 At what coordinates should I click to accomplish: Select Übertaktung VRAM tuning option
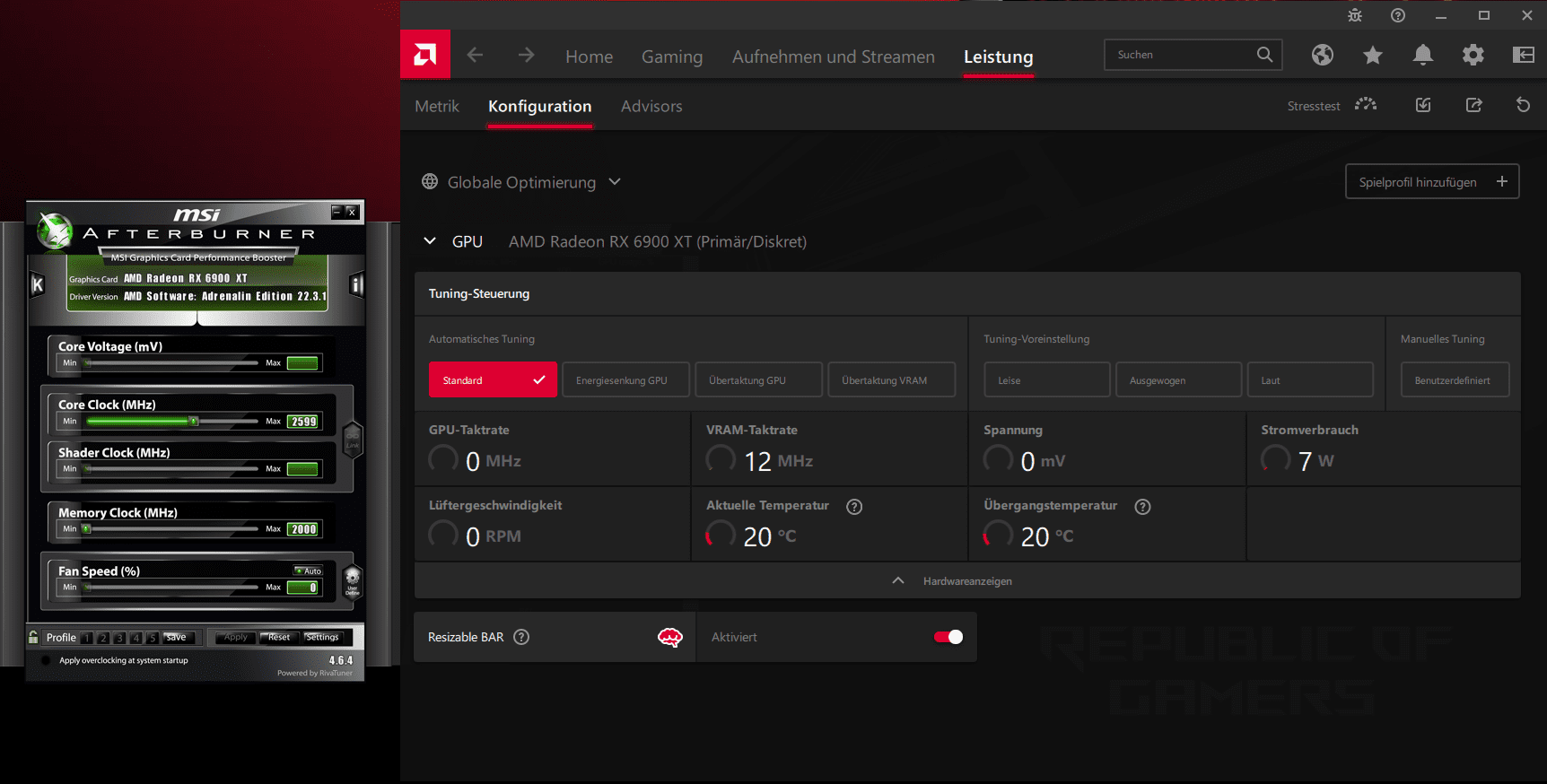(x=891, y=379)
